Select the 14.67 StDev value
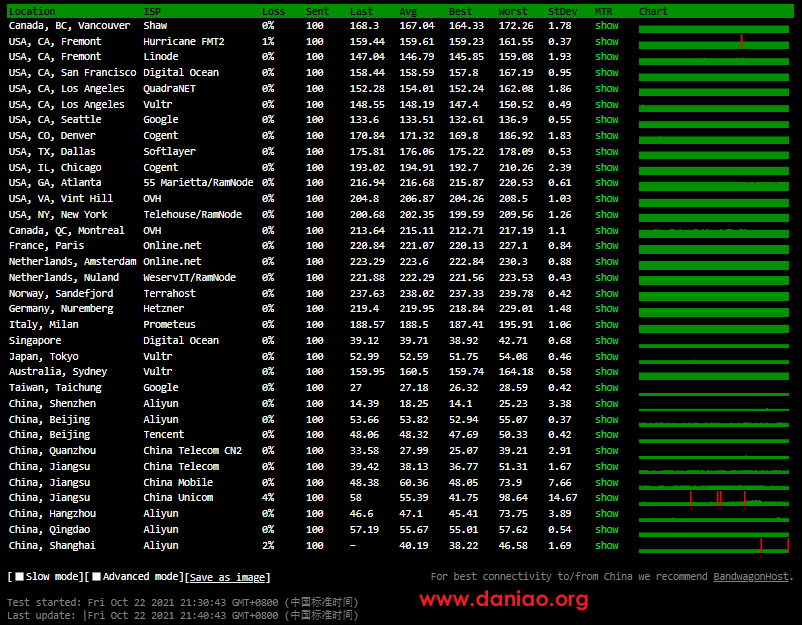This screenshot has width=802, height=625. (563, 497)
